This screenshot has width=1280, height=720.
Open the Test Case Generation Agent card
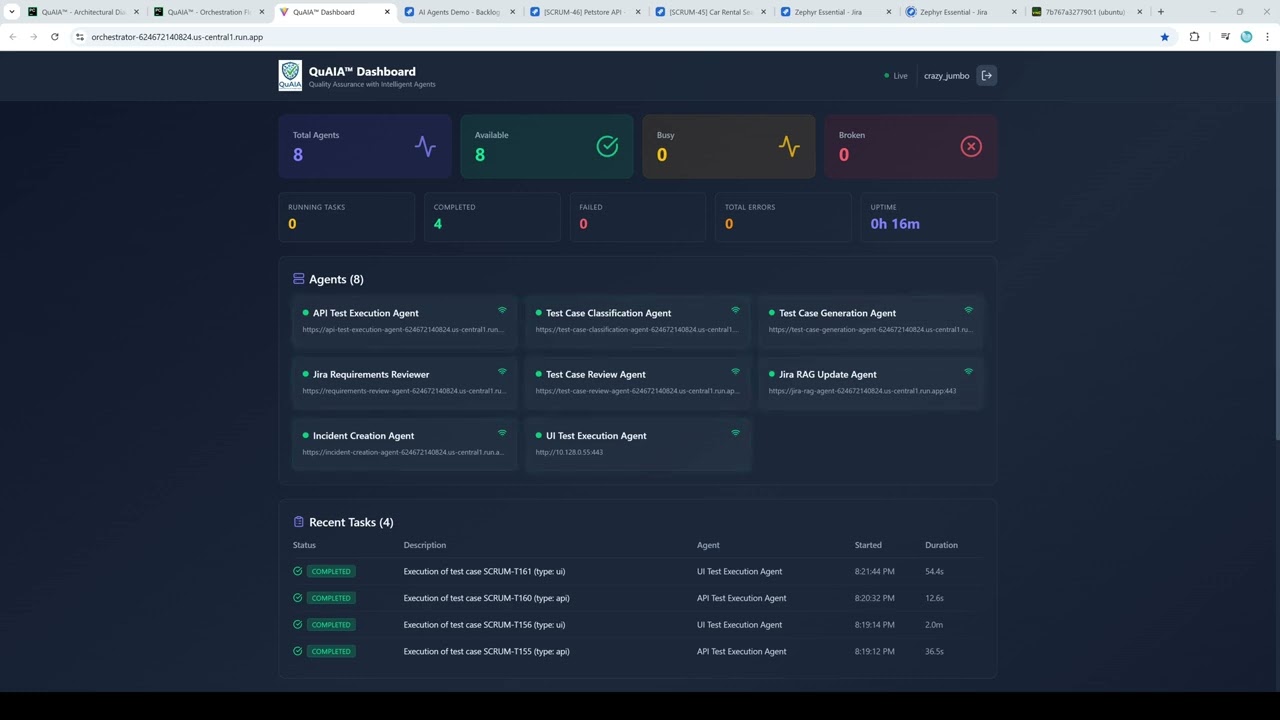[x=870, y=320]
